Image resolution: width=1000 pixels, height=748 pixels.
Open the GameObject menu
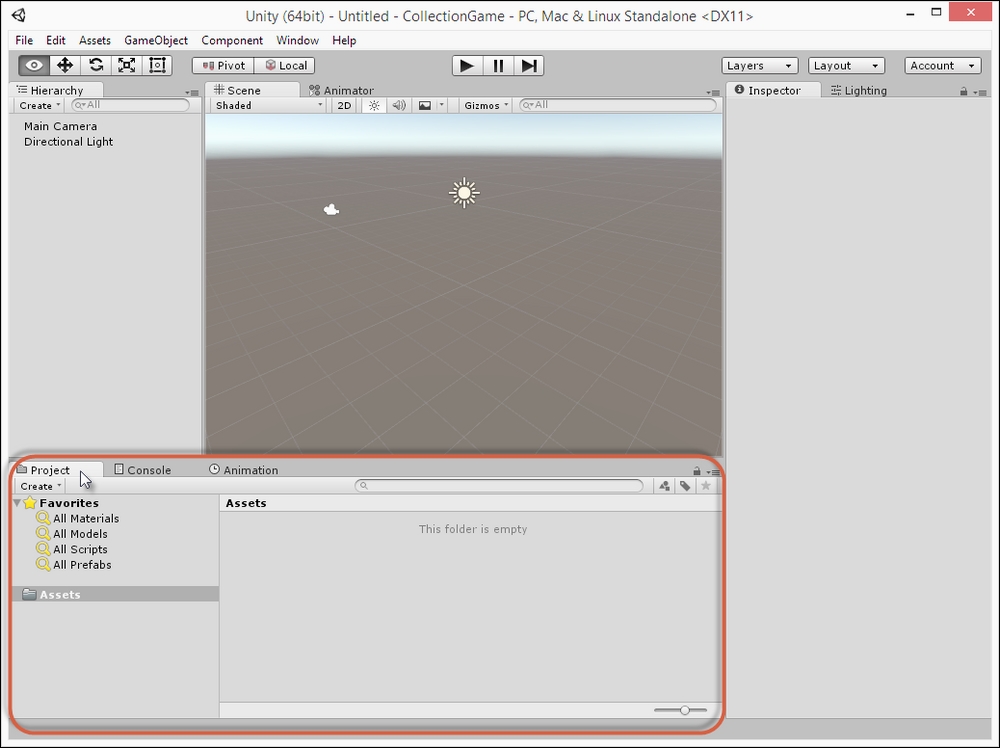pos(156,40)
